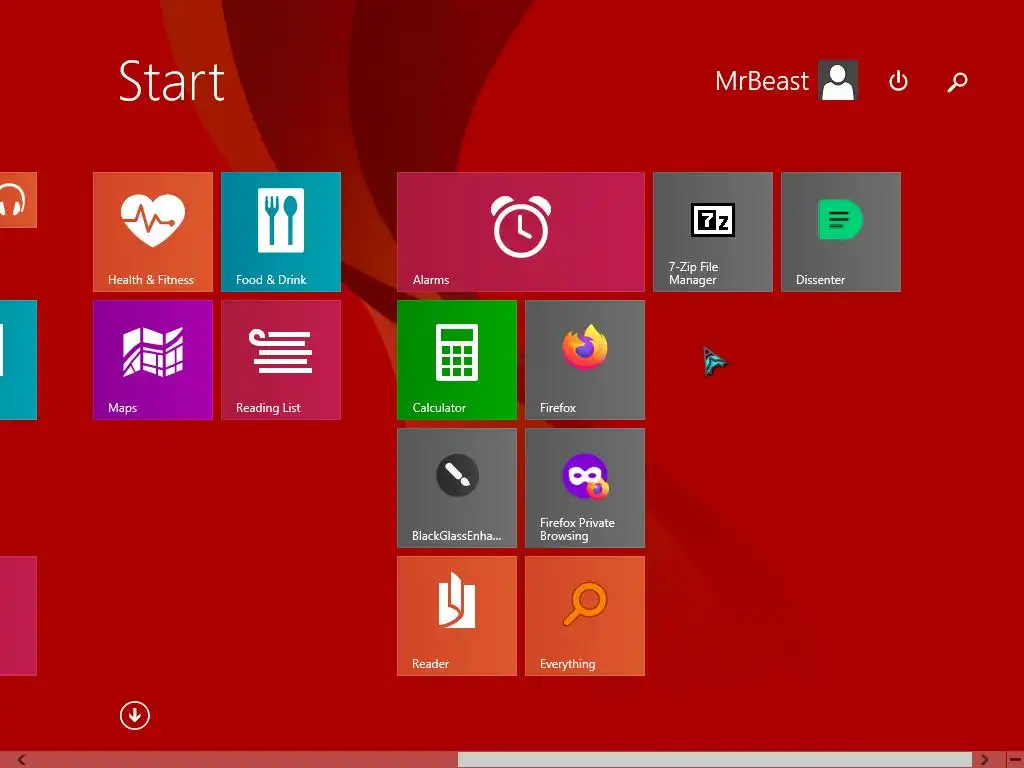1024x768 pixels.
Task: Launch the Maps tile
Action: point(153,360)
